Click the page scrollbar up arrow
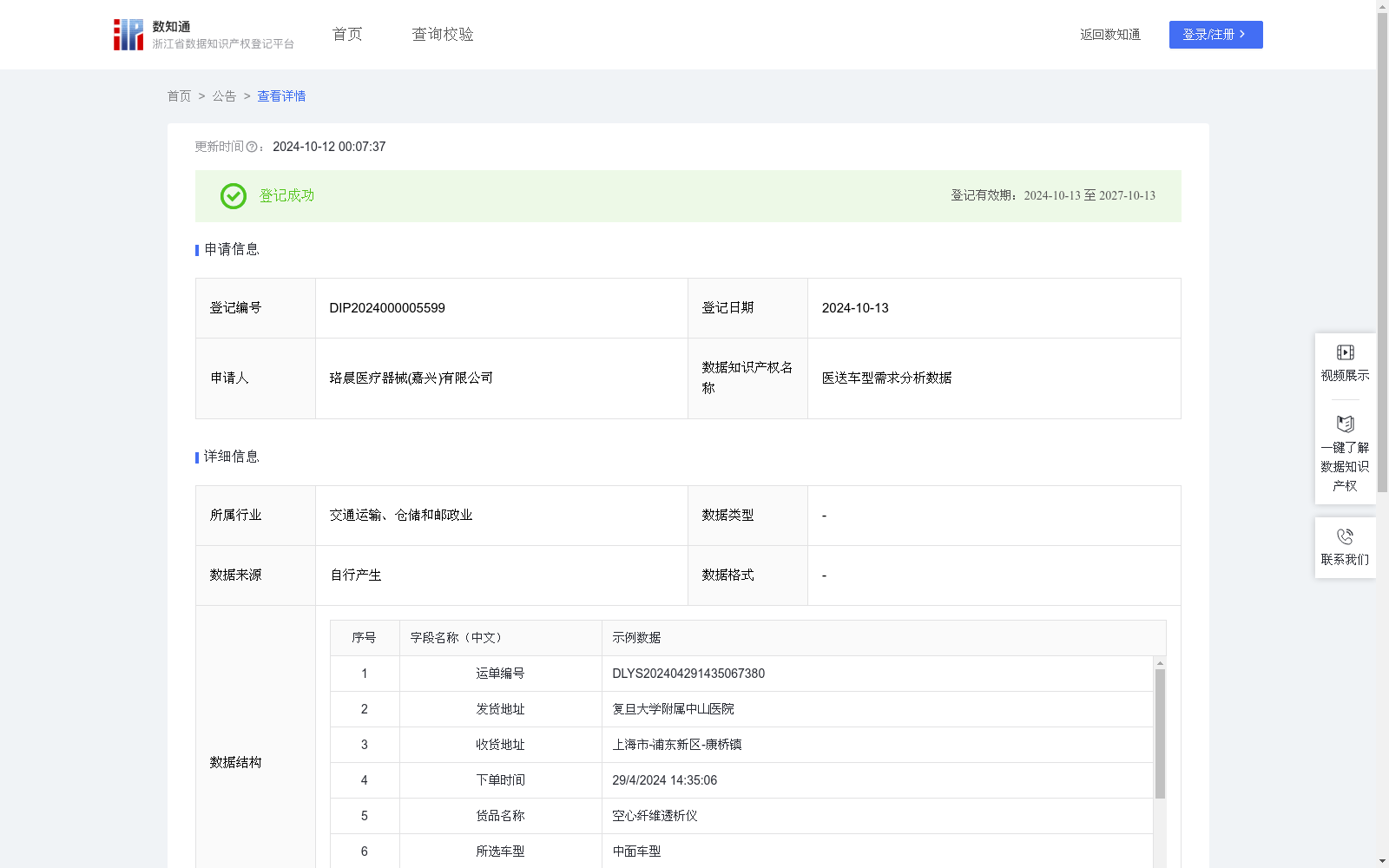 pos(1382,6)
